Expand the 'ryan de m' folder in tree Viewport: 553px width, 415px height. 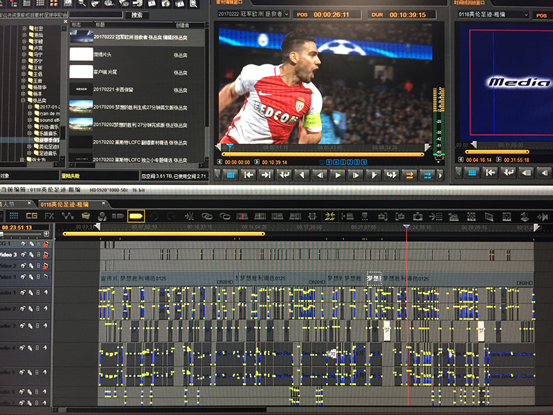[x=30, y=114]
